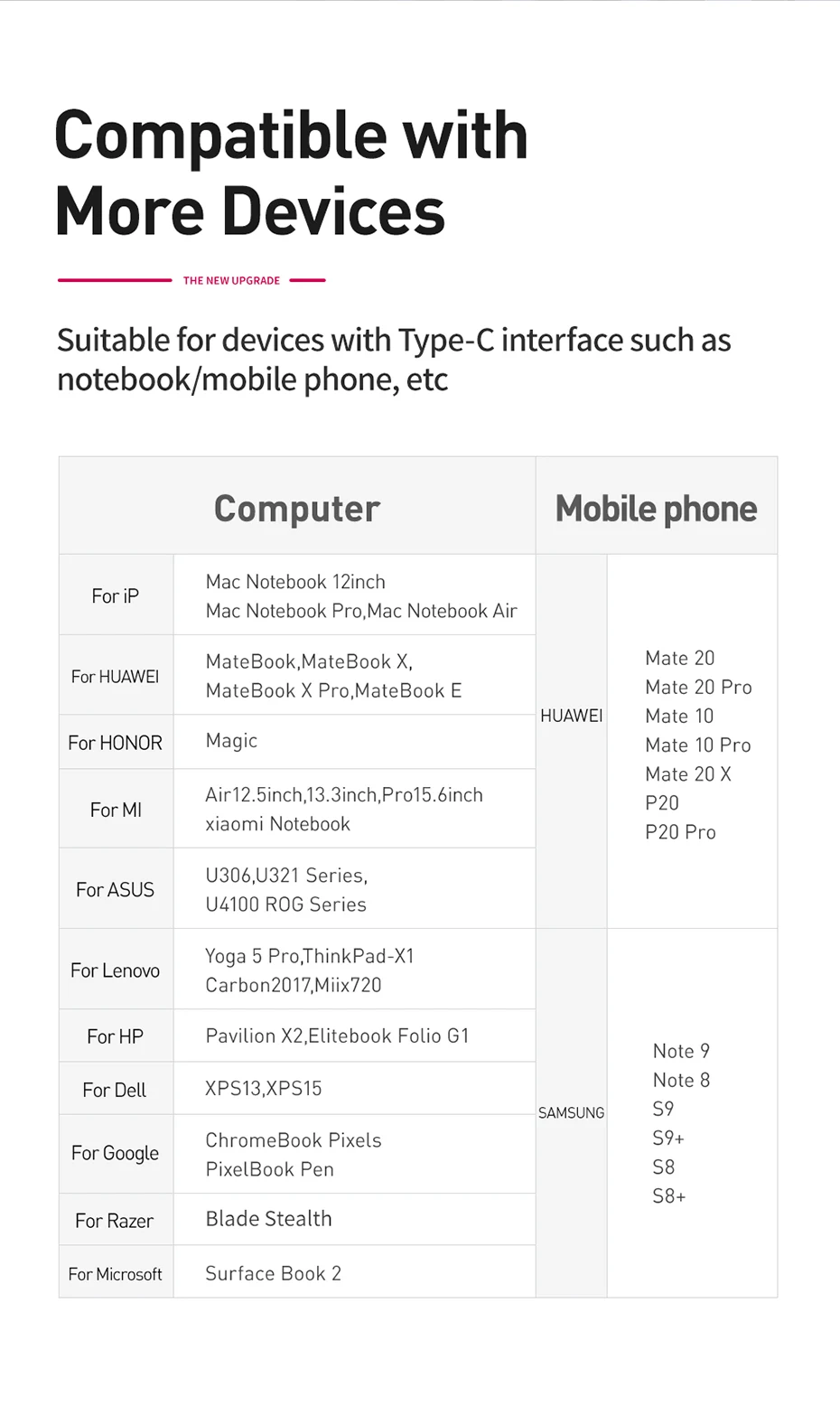Click the For HONOR row label

116,743
